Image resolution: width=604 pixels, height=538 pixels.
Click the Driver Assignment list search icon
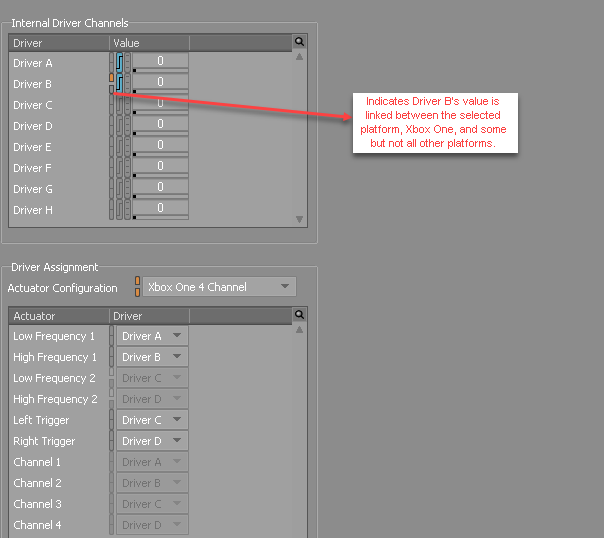[299, 315]
